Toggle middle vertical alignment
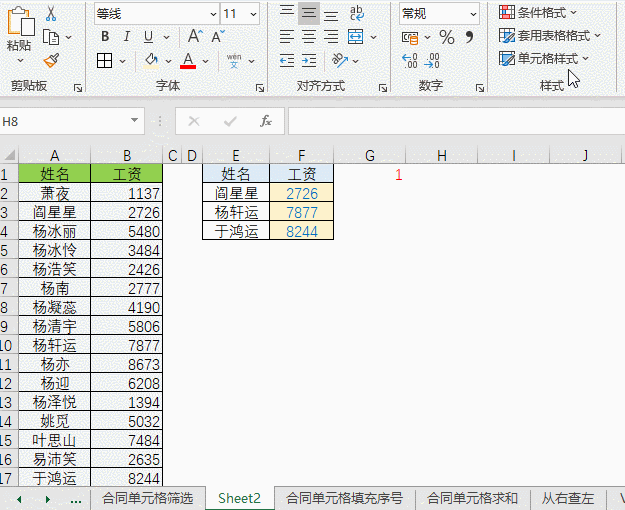625x510 pixels. pos(309,13)
